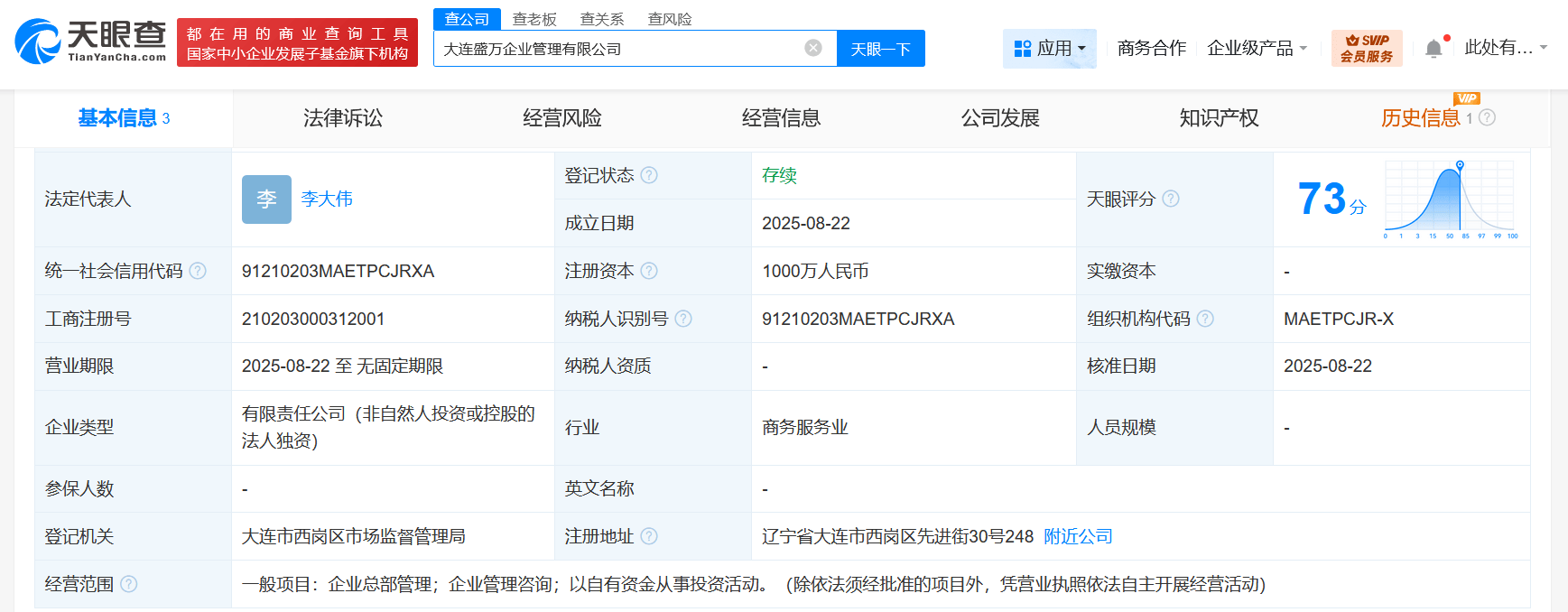Screen dimensions: 1568x612
Task: Click help icon beside 历史信息 tab
Action: coord(1488,117)
